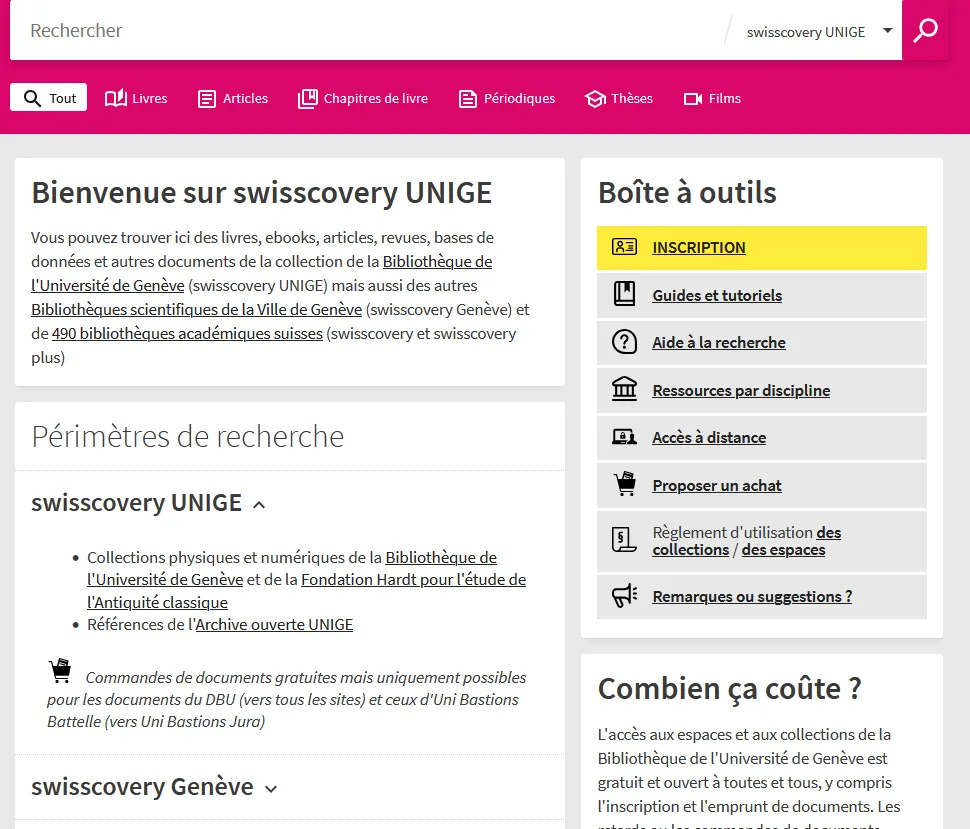Collapse the swisscovery UNIGE section

pyautogui.click(x=148, y=503)
